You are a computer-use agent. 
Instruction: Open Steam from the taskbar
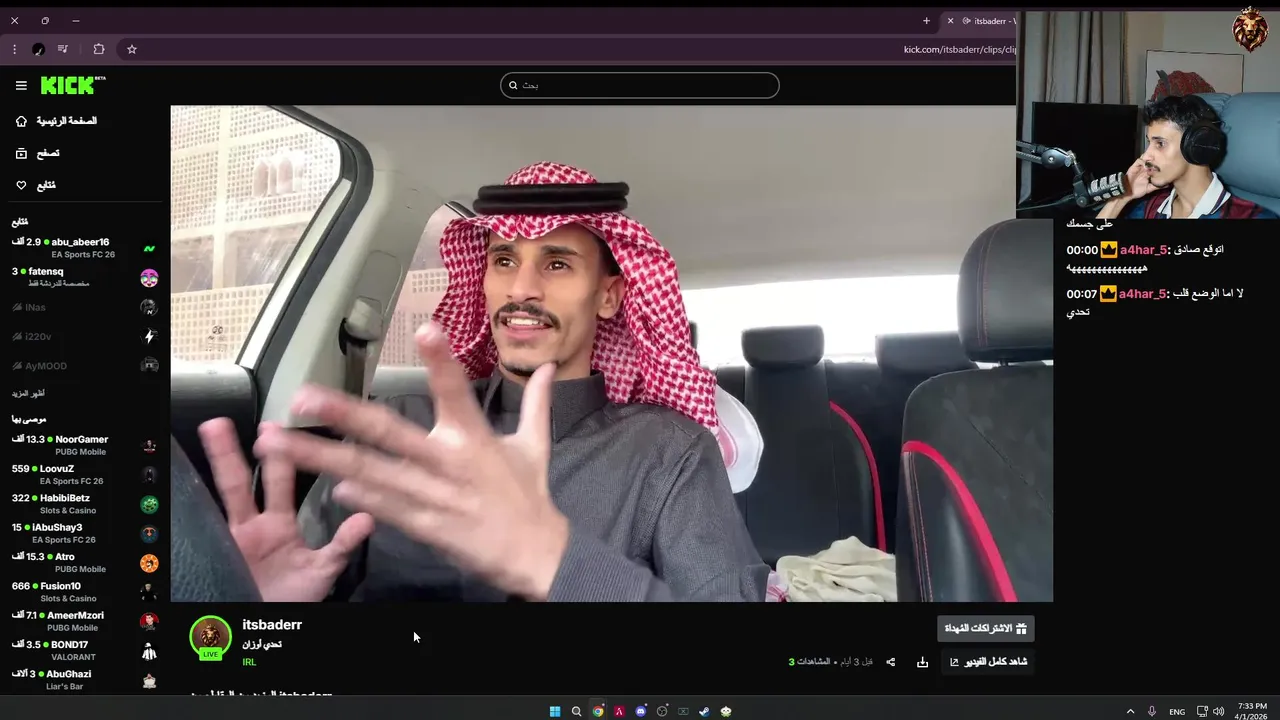[704, 711]
